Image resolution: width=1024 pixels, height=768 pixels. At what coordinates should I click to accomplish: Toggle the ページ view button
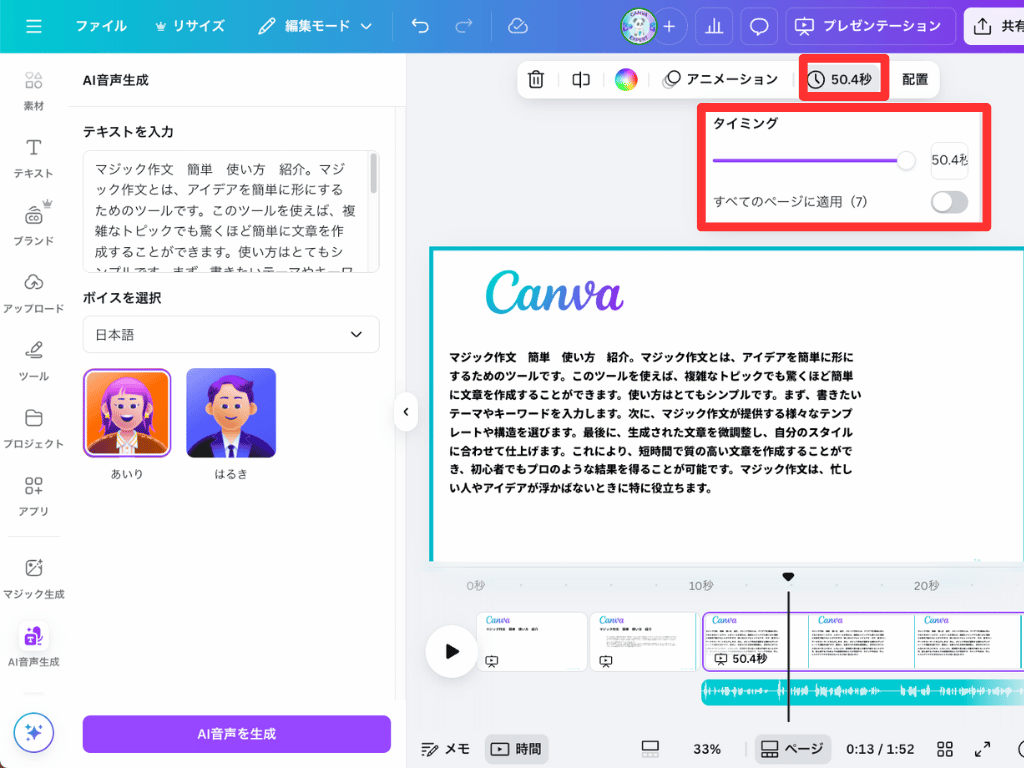click(793, 749)
